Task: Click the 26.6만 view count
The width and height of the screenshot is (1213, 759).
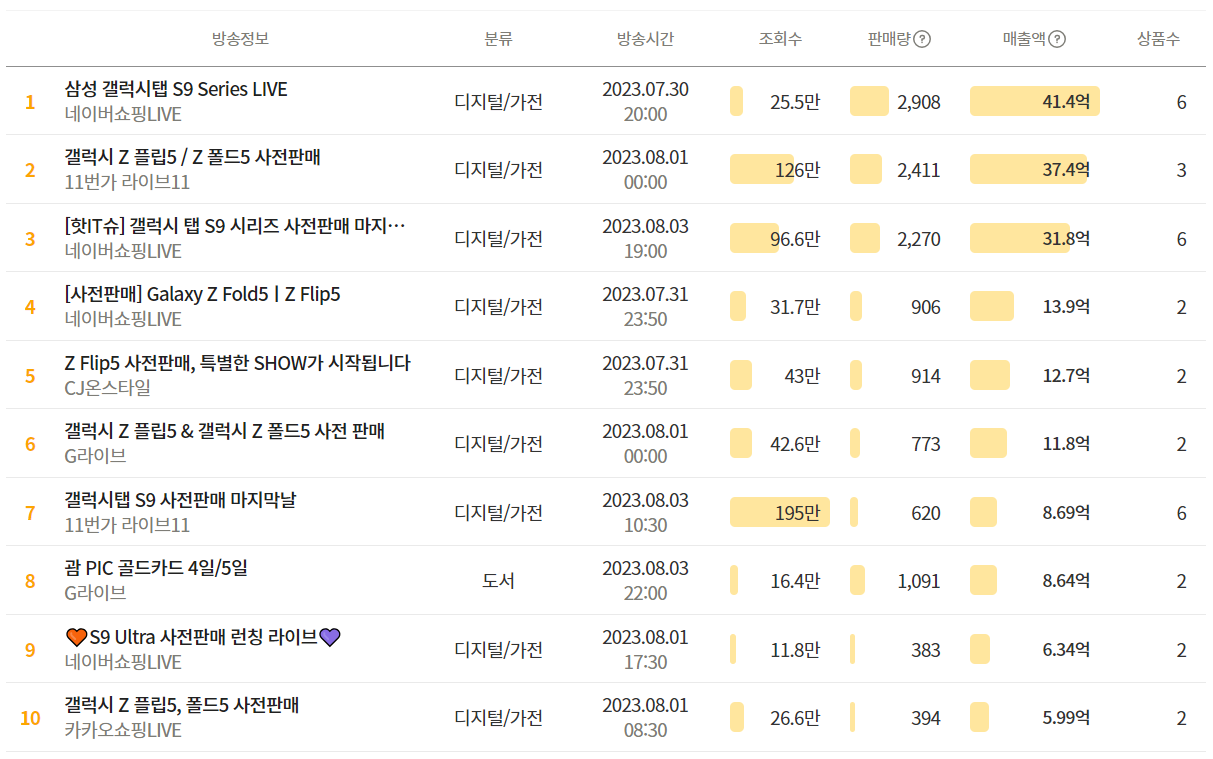Action: (x=795, y=717)
